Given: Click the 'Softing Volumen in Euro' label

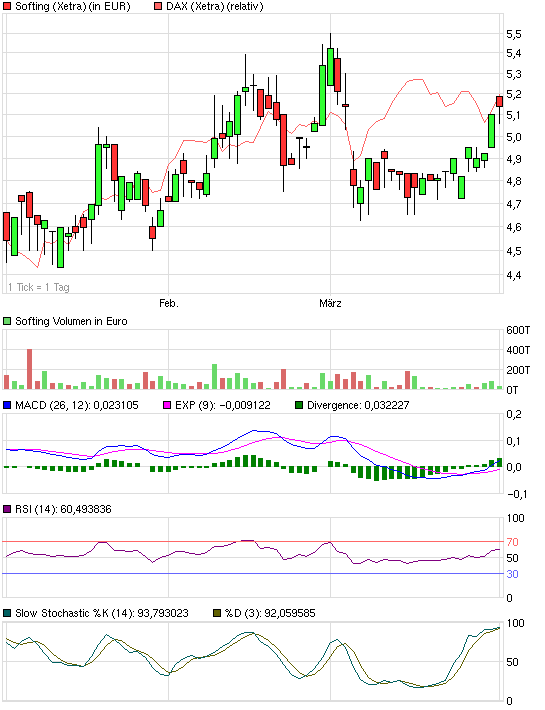Looking at the screenshot, I should [x=71, y=321].
